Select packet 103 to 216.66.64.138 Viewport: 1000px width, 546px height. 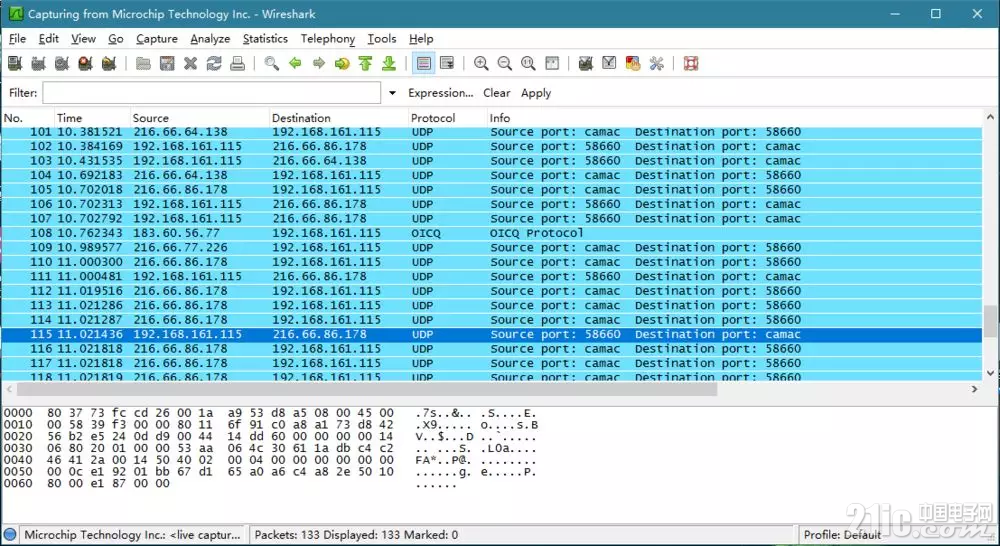point(492,161)
